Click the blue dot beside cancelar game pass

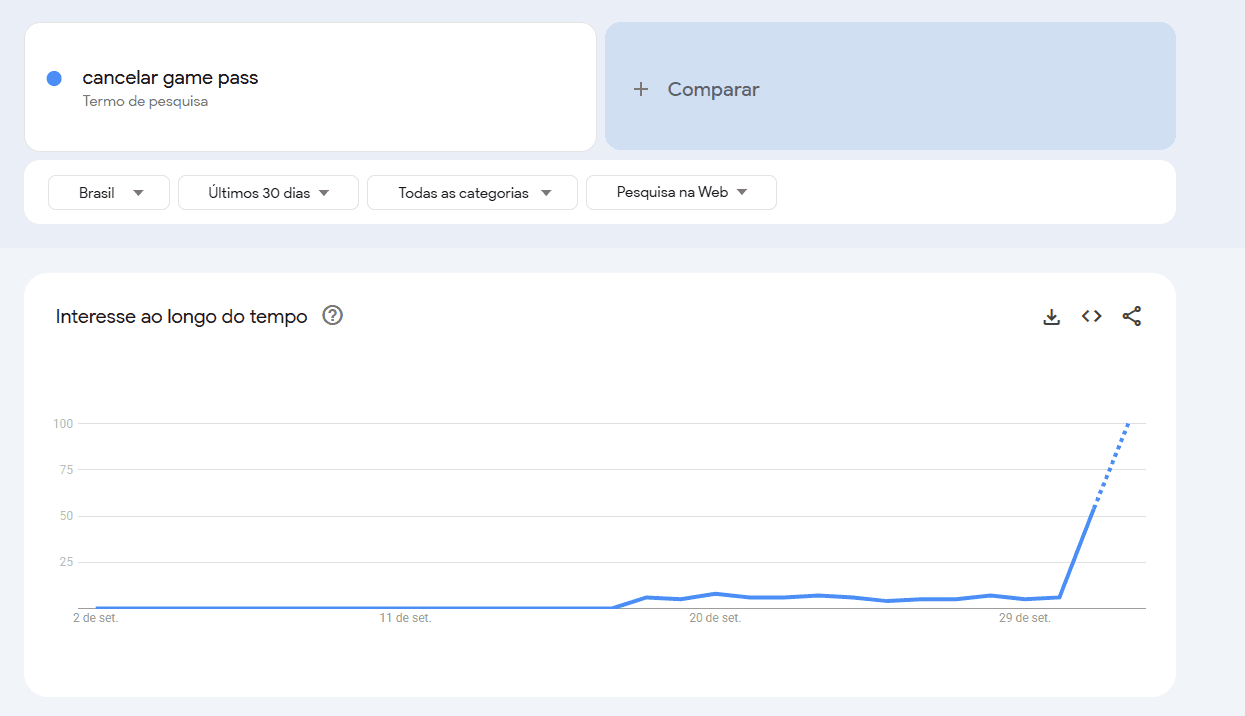[x=55, y=79]
